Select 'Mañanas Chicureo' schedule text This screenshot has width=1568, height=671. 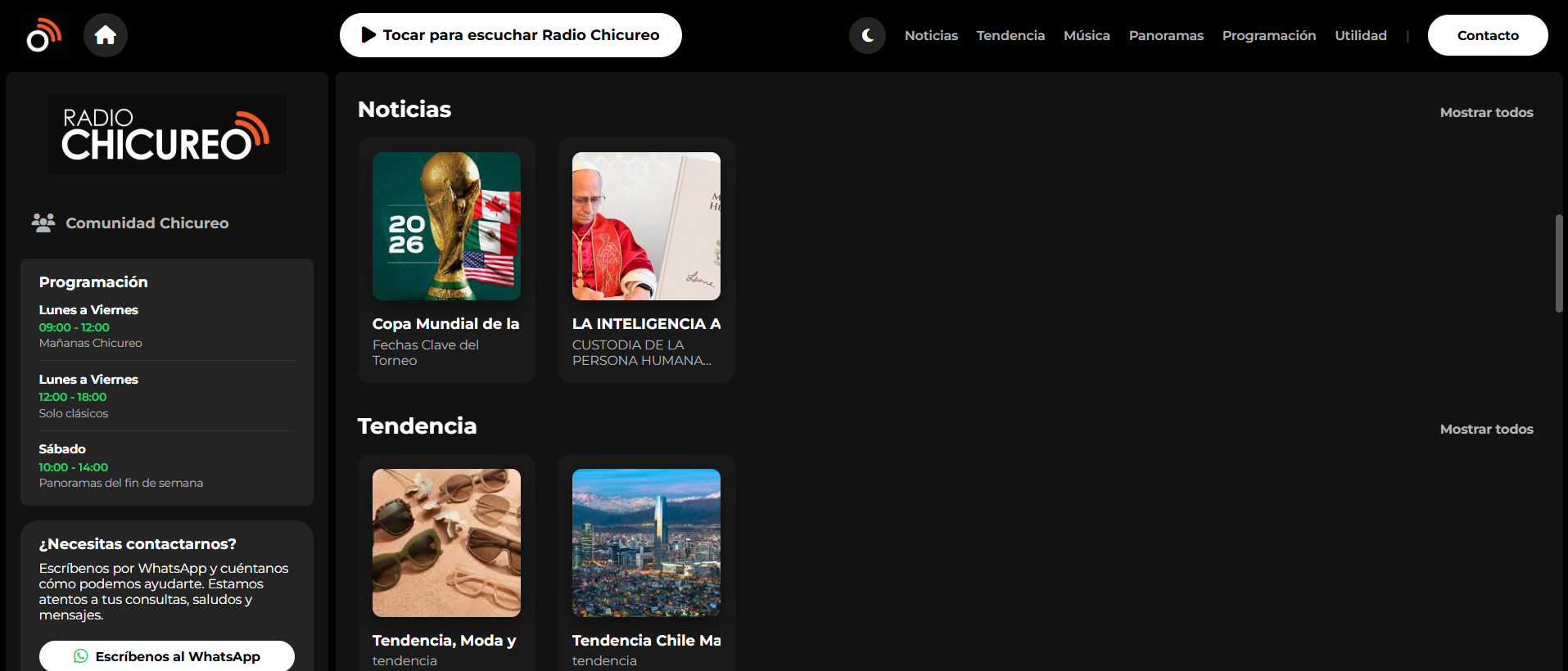coord(91,343)
